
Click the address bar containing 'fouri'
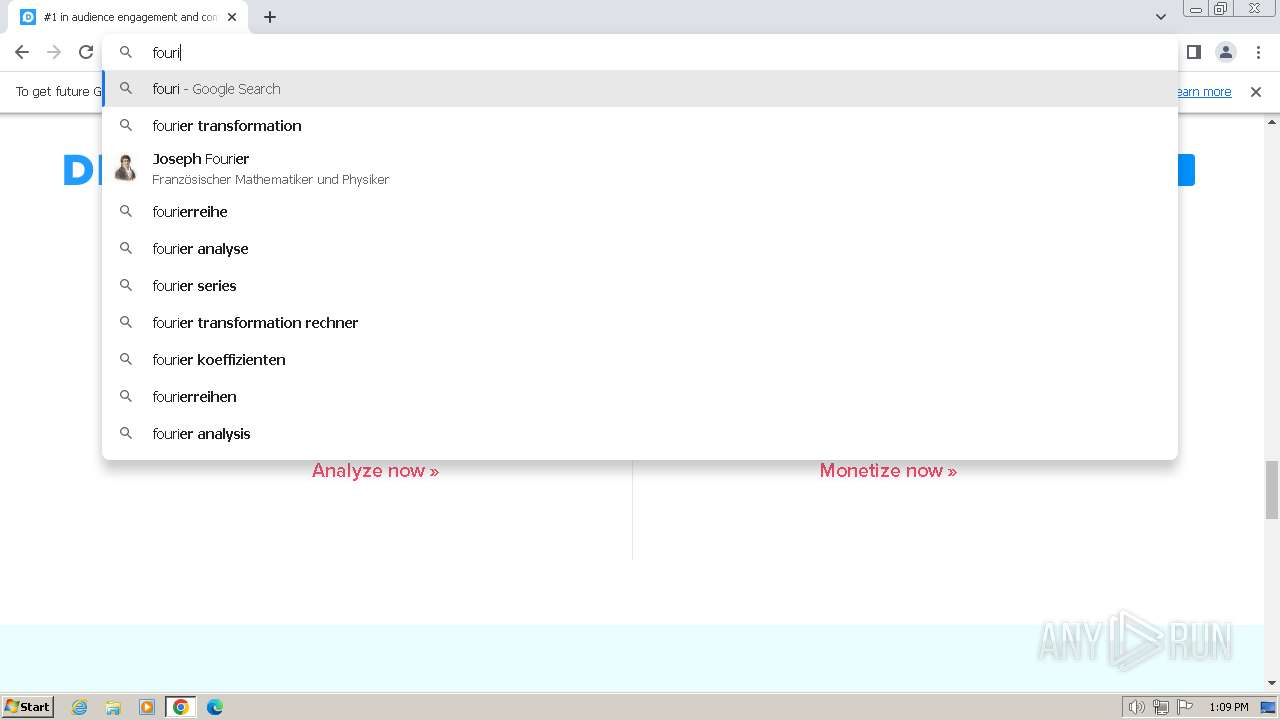(x=640, y=52)
